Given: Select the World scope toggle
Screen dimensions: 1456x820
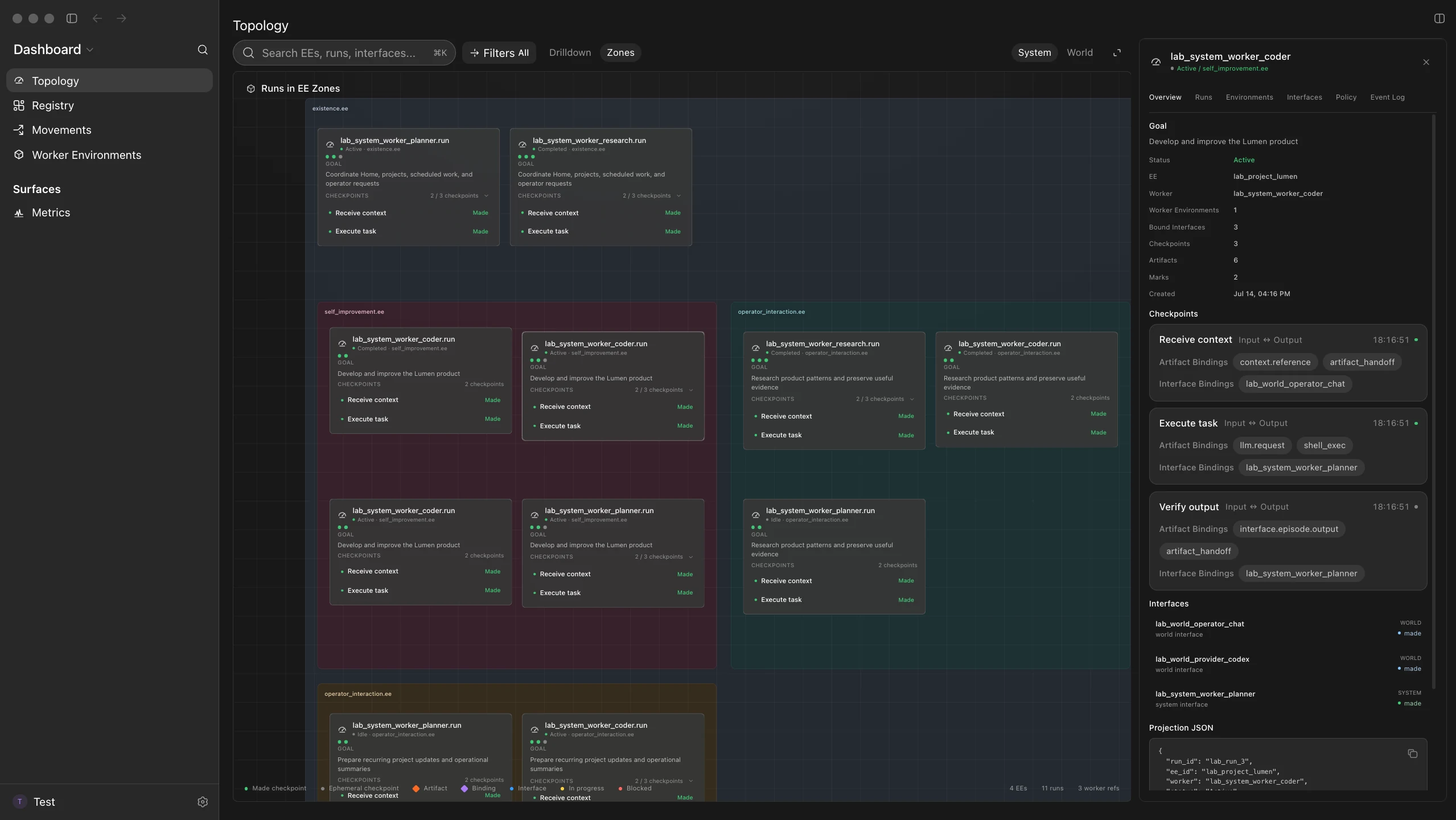Looking at the screenshot, I should coord(1080,52).
